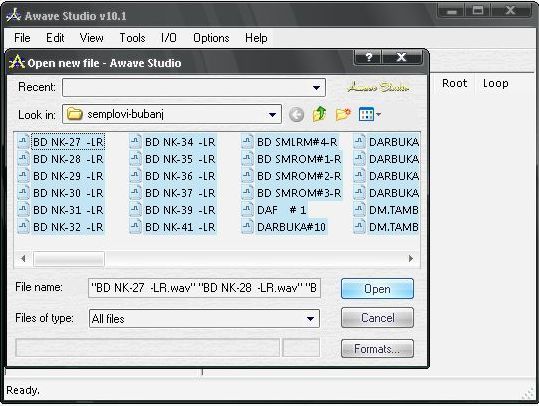Open the View menu
This screenshot has height=406, width=539.
pos(91,38)
